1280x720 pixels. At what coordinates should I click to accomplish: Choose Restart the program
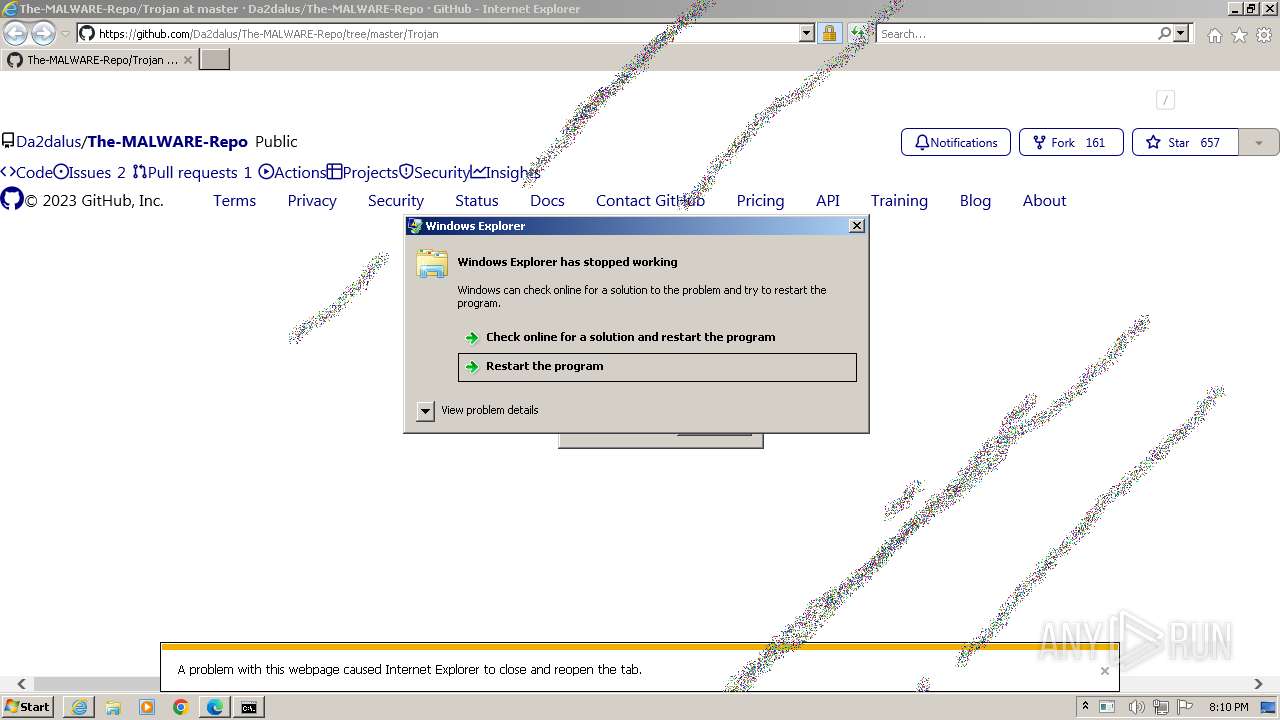tap(657, 367)
